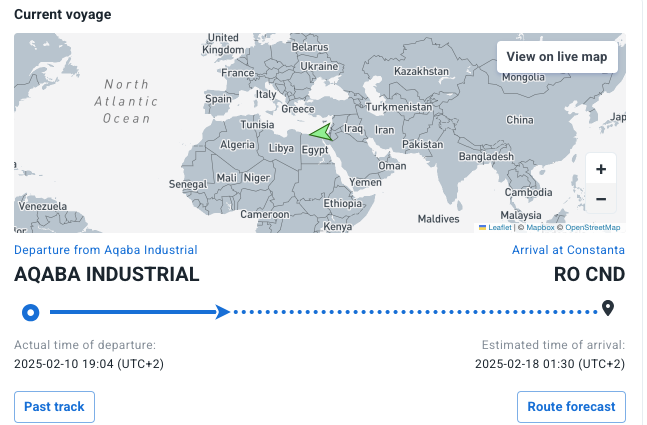Click the departure circle marker
The height and width of the screenshot is (425, 647).
tap(31, 312)
